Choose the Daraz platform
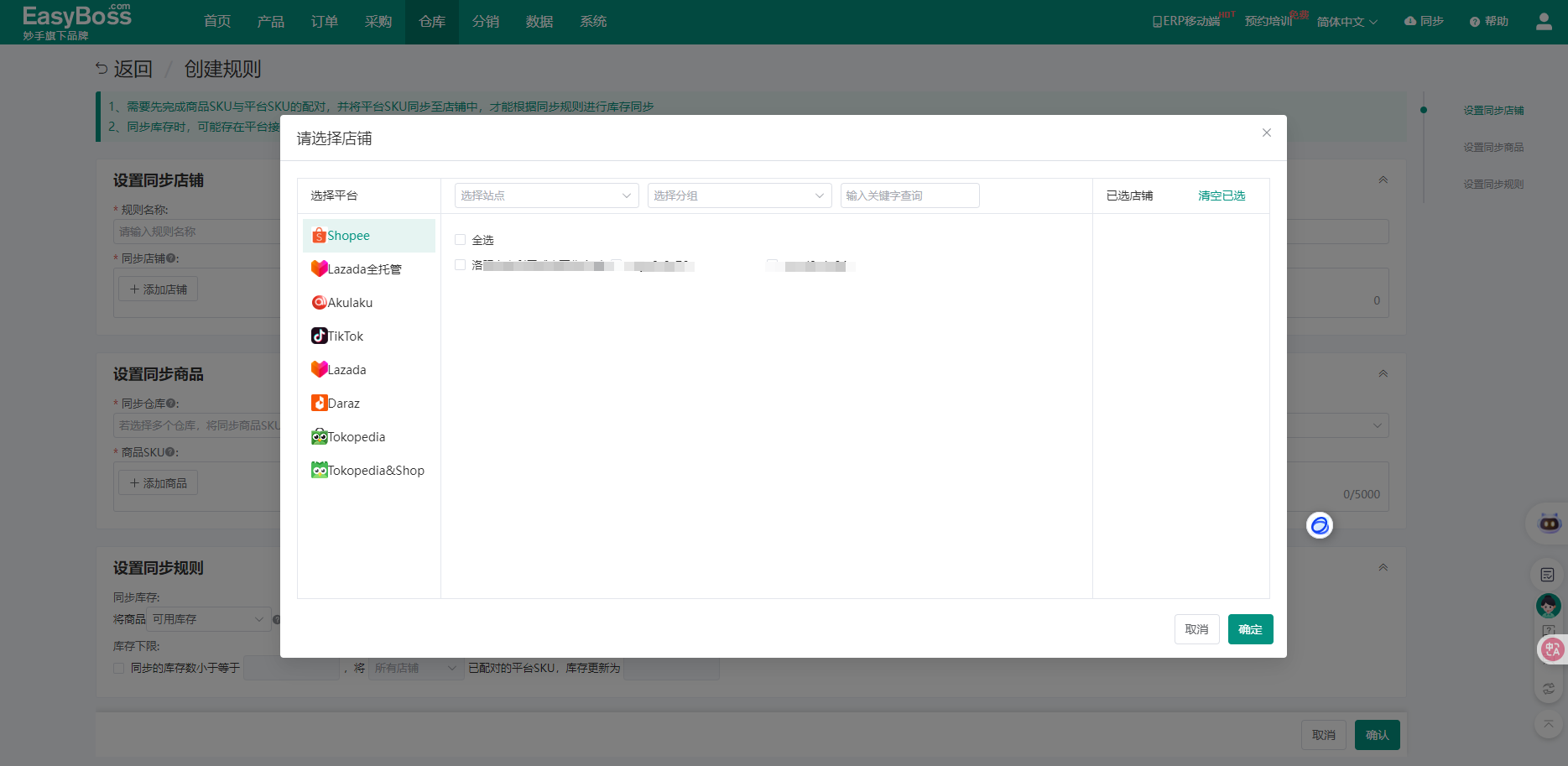This screenshot has height=766, width=1568. point(369,404)
